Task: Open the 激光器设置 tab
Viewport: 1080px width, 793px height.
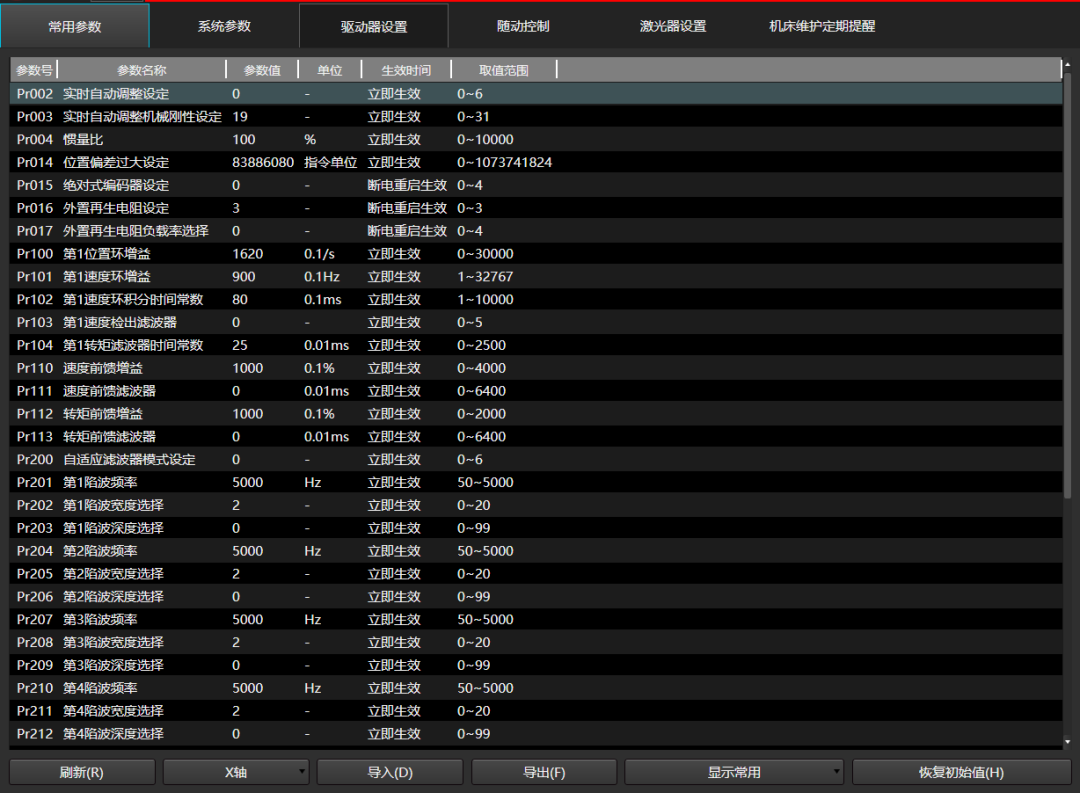Action: tap(673, 26)
